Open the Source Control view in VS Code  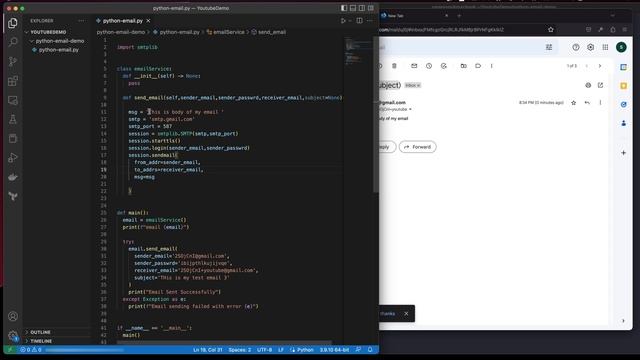pos(13,61)
